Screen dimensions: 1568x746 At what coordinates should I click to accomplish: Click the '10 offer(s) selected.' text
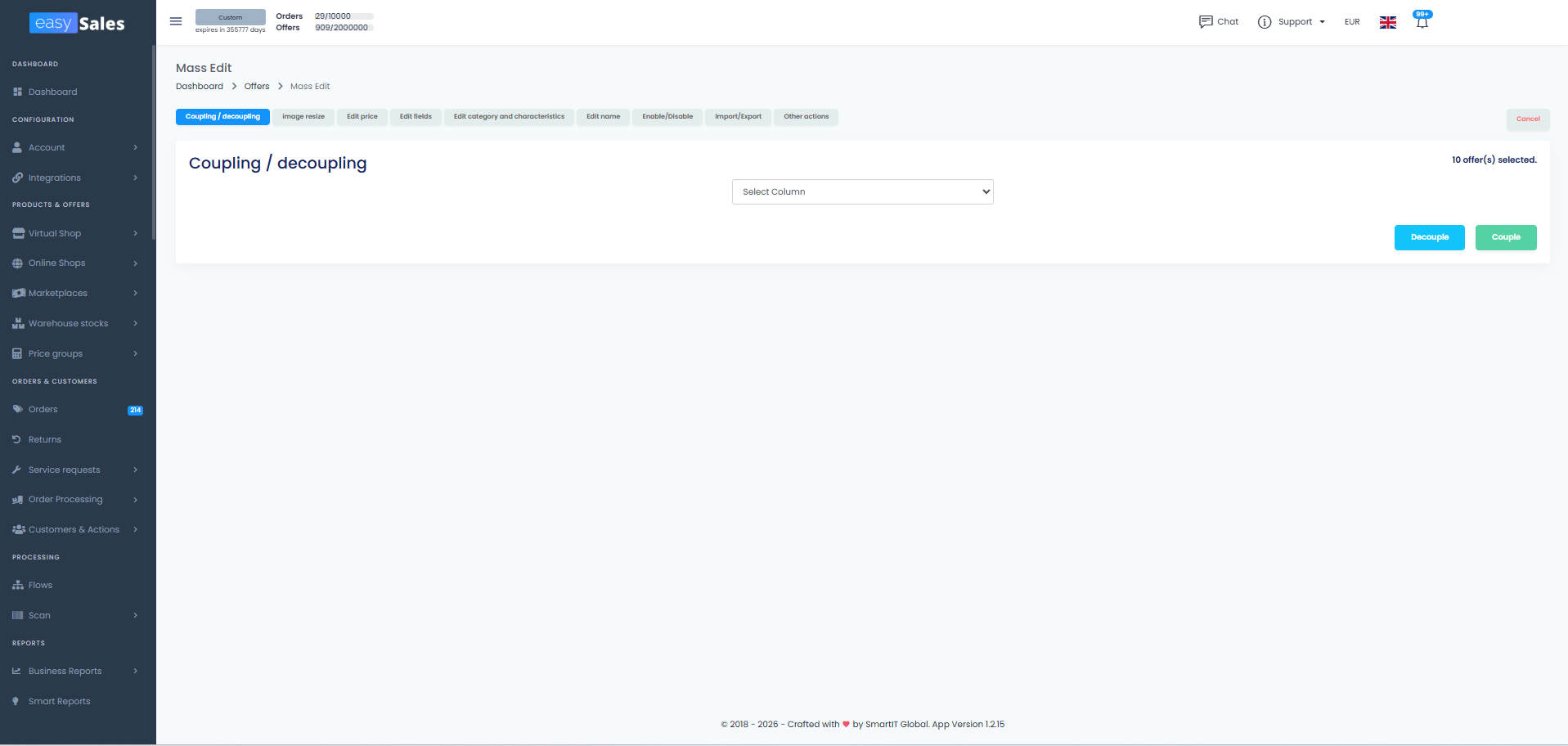point(1494,160)
